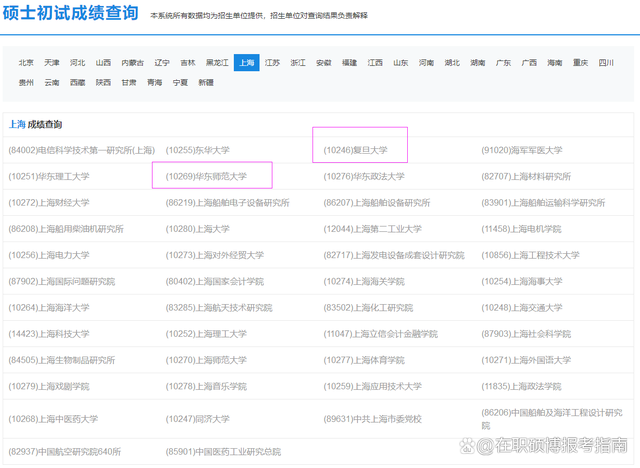Click (10268)上海中医药大学 link
640x468 pixels.
(x=53, y=419)
